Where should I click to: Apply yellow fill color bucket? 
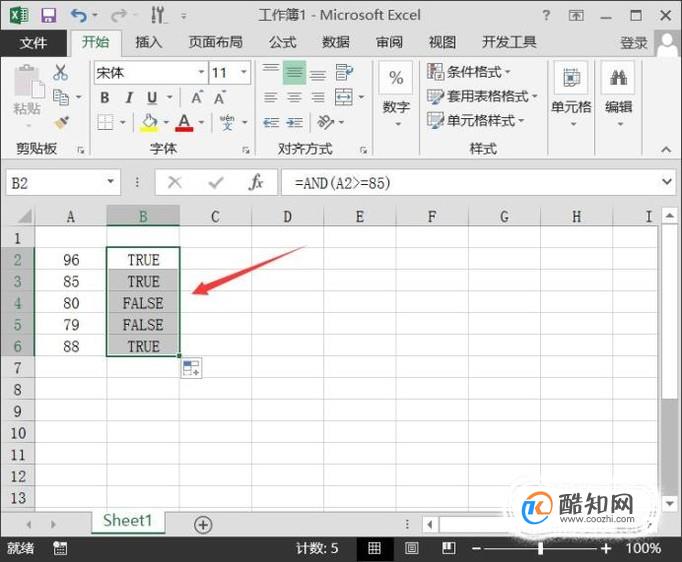pyautogui.click(x=149, y=122)
